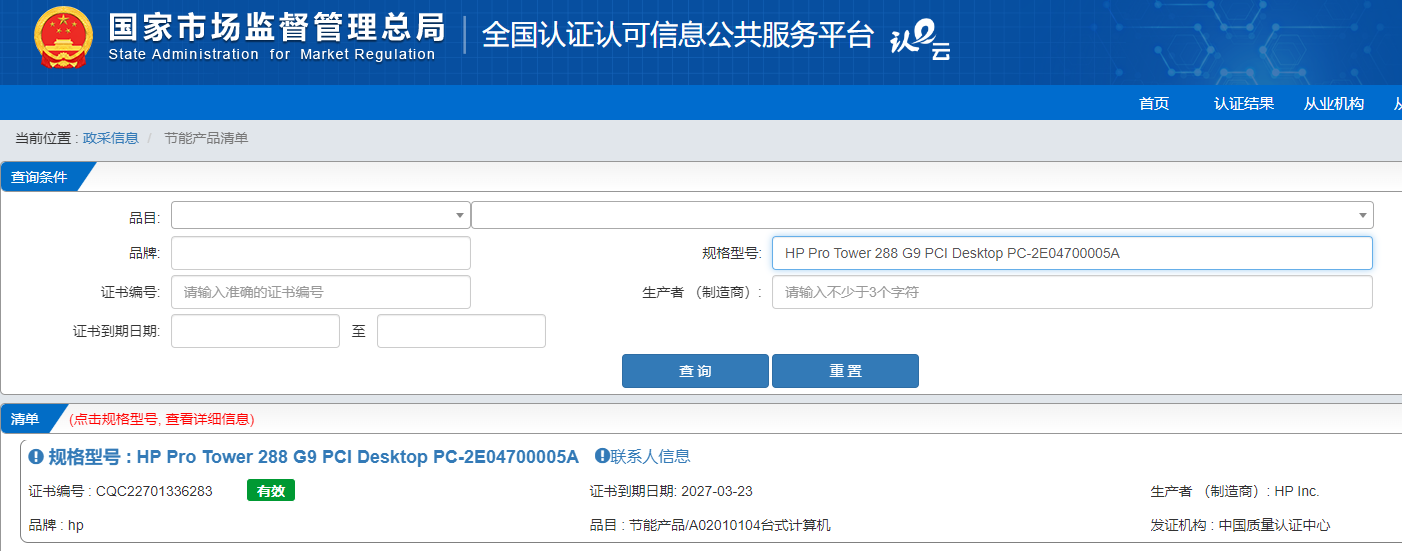Click the certificate expiry end date field
The height and width of the screenshot is (551, 1402).
[461, 331]
